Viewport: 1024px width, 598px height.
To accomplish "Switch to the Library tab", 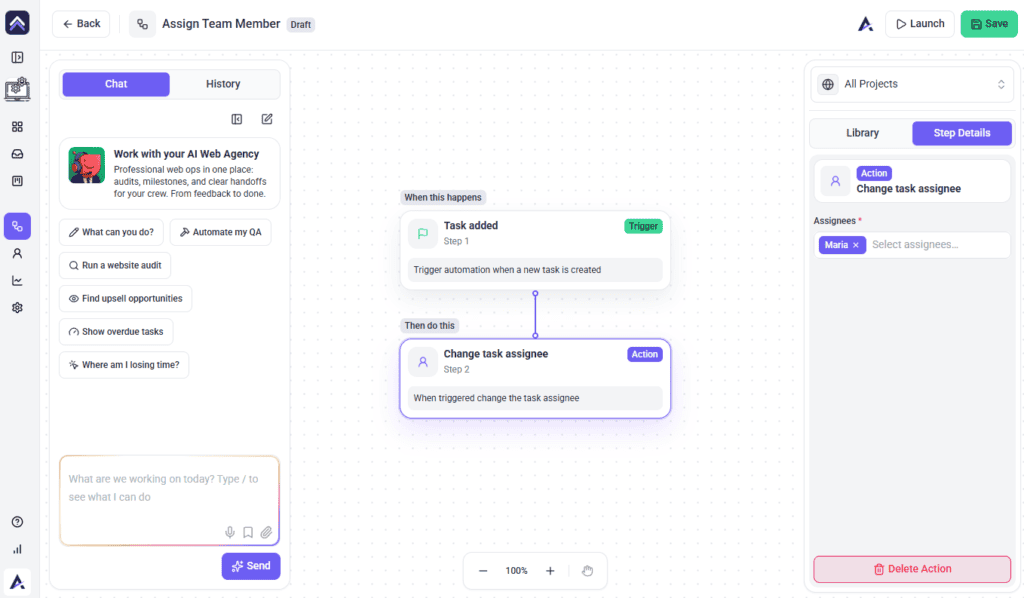I will click(862, 133).
